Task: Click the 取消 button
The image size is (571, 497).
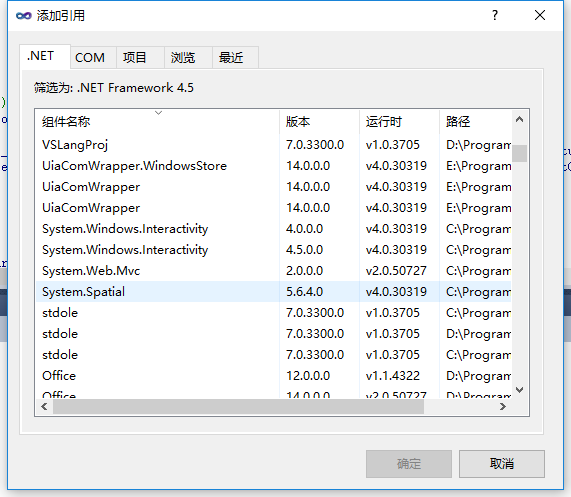Action: click(502, 464)
